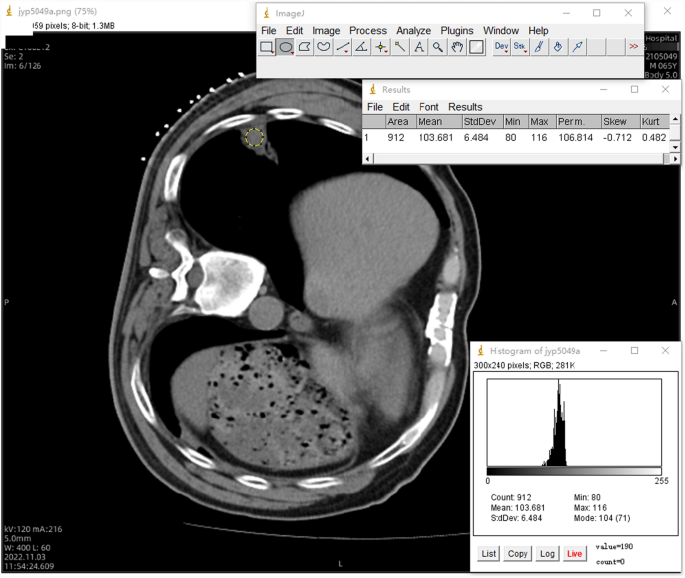Select the Freehand selection tool
The width and height of the screenshot is (685, 578).
[324, 47]
